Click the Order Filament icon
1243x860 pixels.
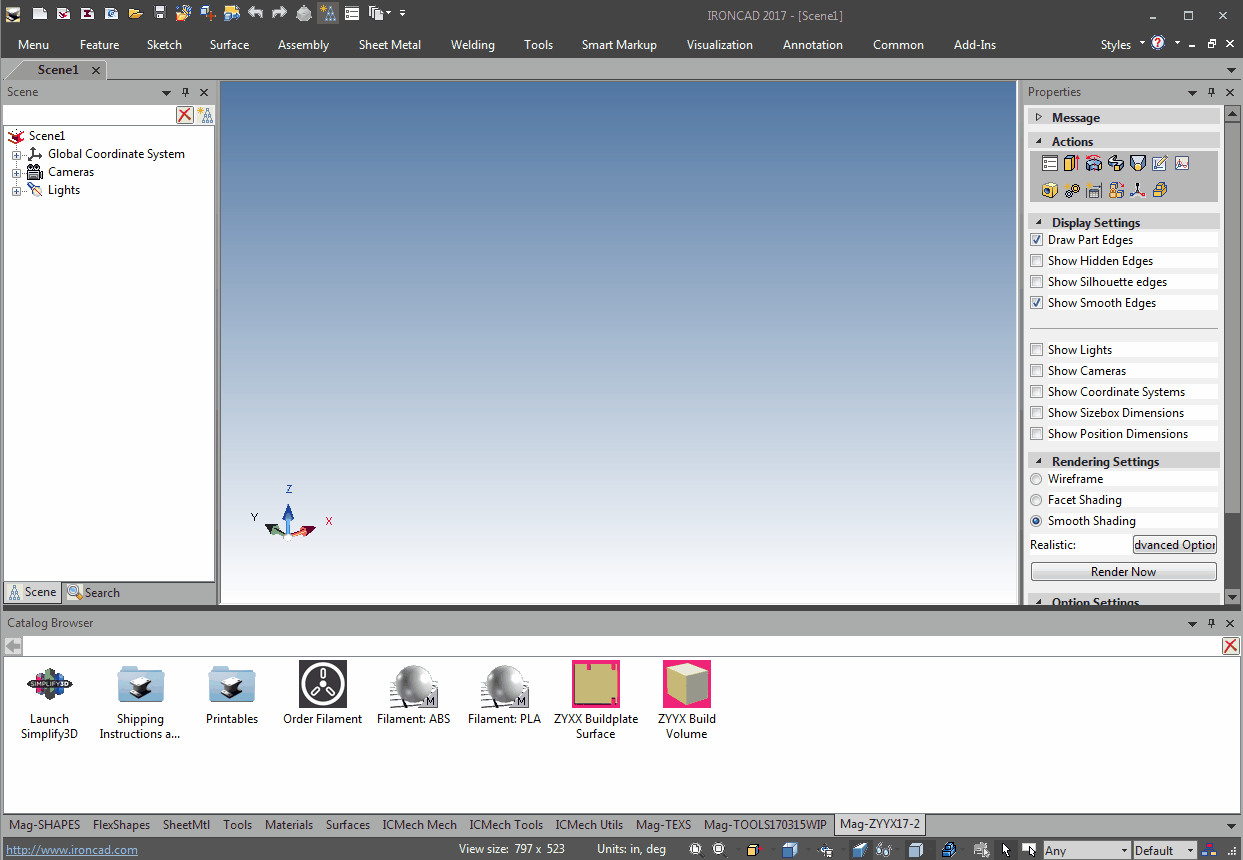(322, 685)
